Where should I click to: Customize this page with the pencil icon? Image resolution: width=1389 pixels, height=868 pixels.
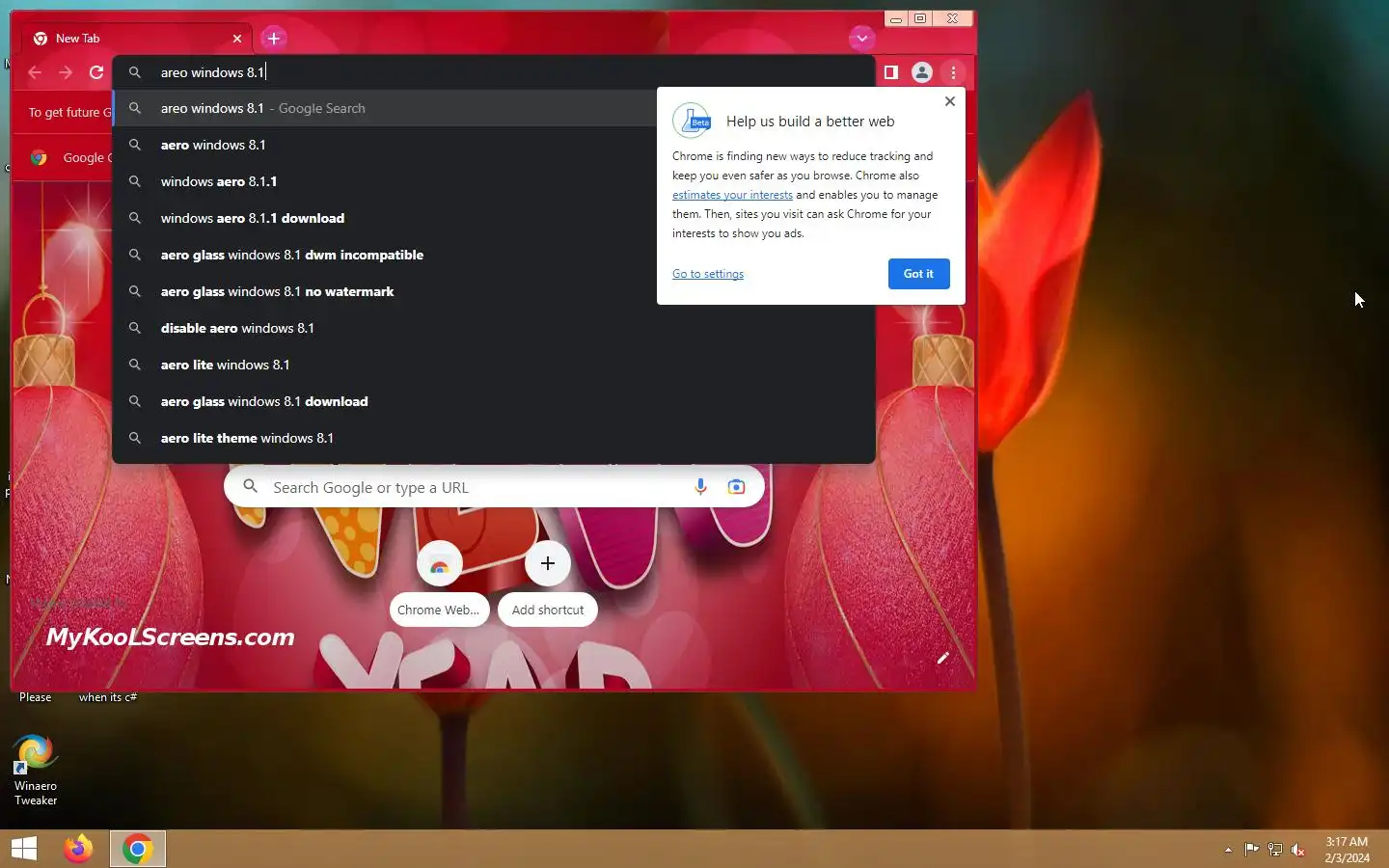(943, 658)
